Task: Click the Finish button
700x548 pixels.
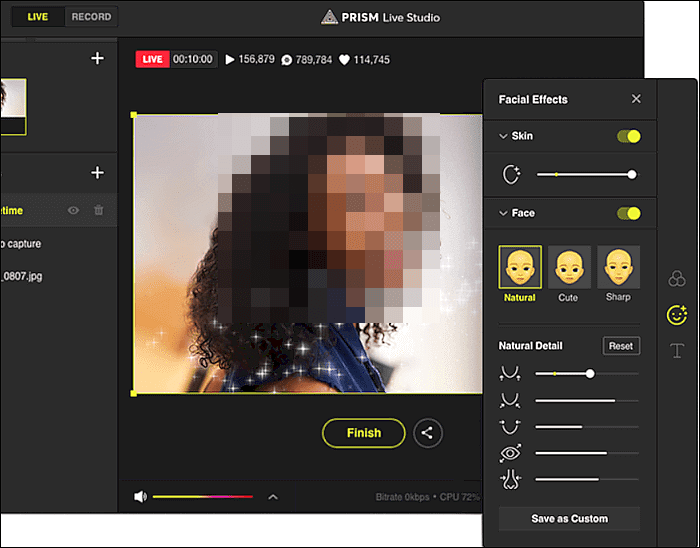Action: pos(363,433)
